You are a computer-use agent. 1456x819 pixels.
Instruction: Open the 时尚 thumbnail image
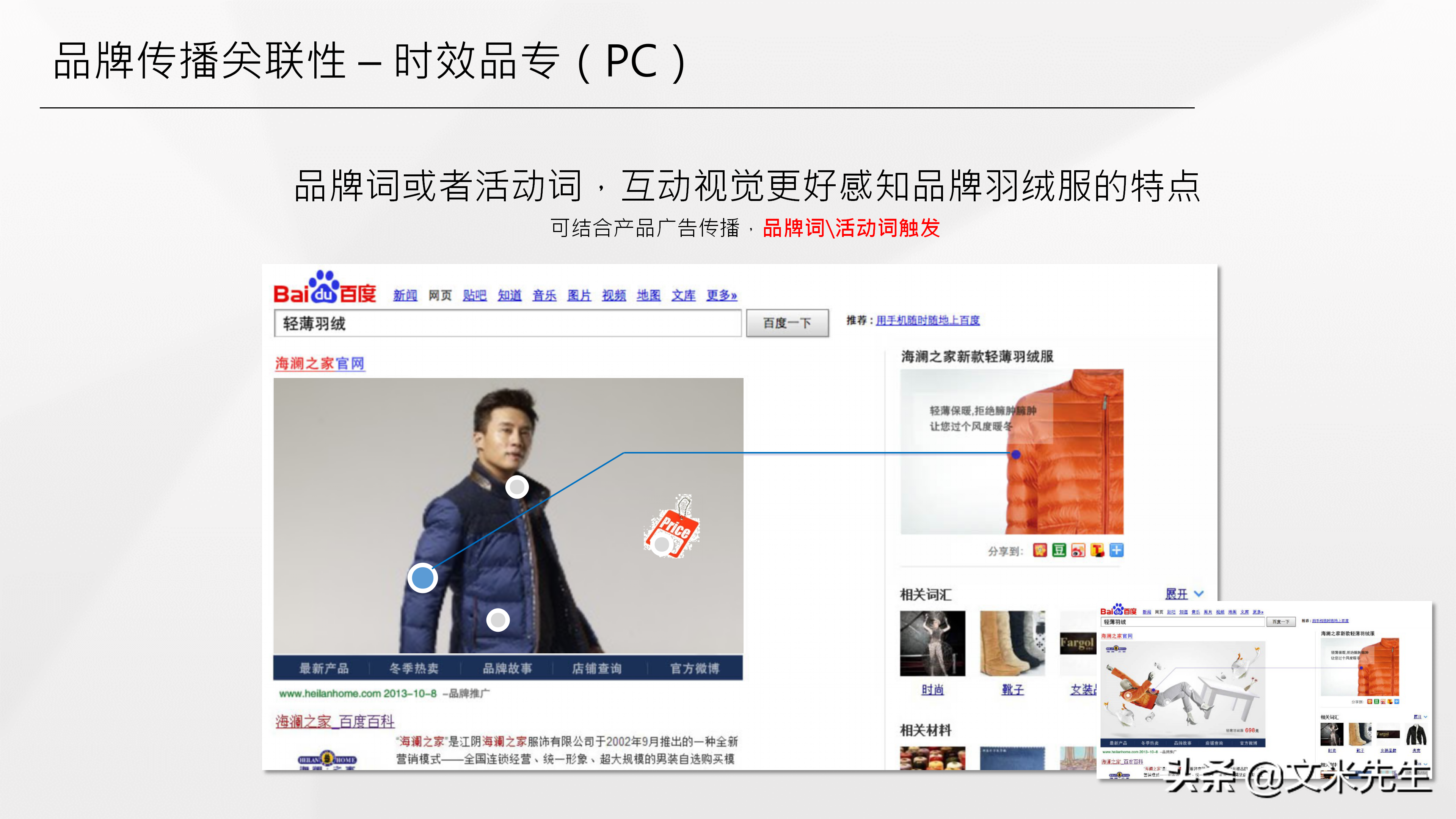[933, 643]
